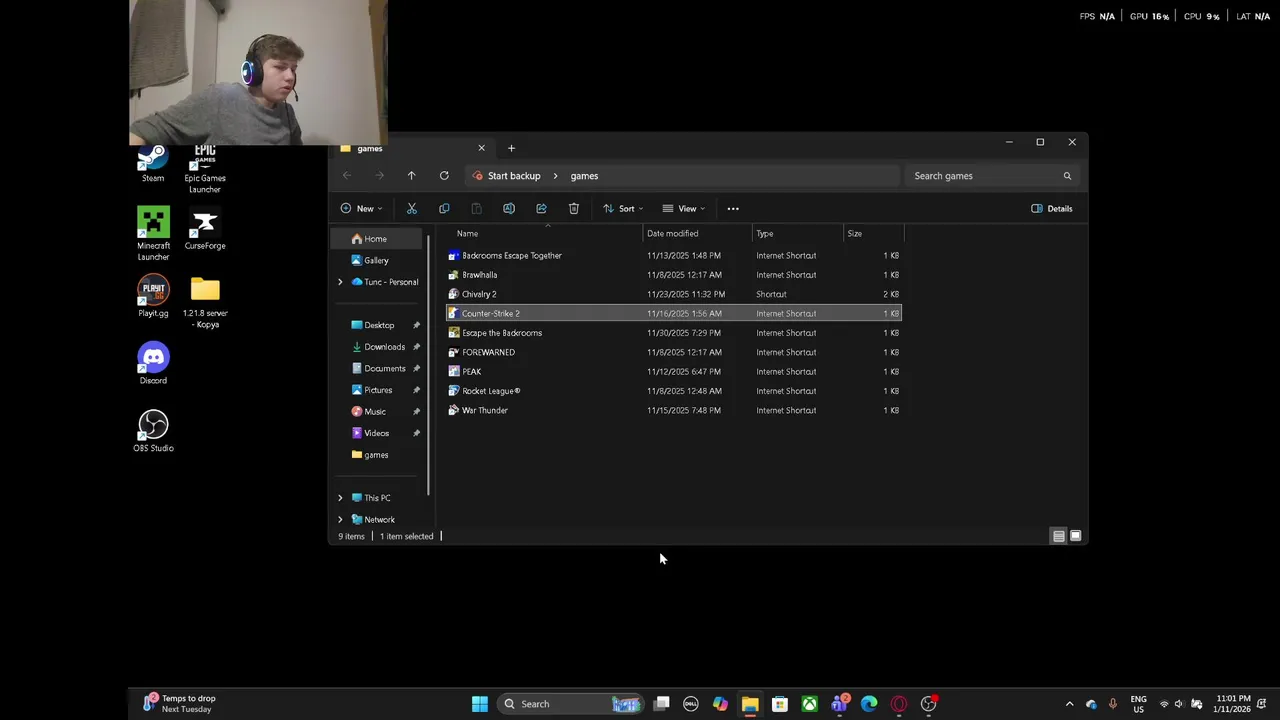Go up one folder with the Up arrow
This screenshot has width=1280, height=720.
[411, 176]
